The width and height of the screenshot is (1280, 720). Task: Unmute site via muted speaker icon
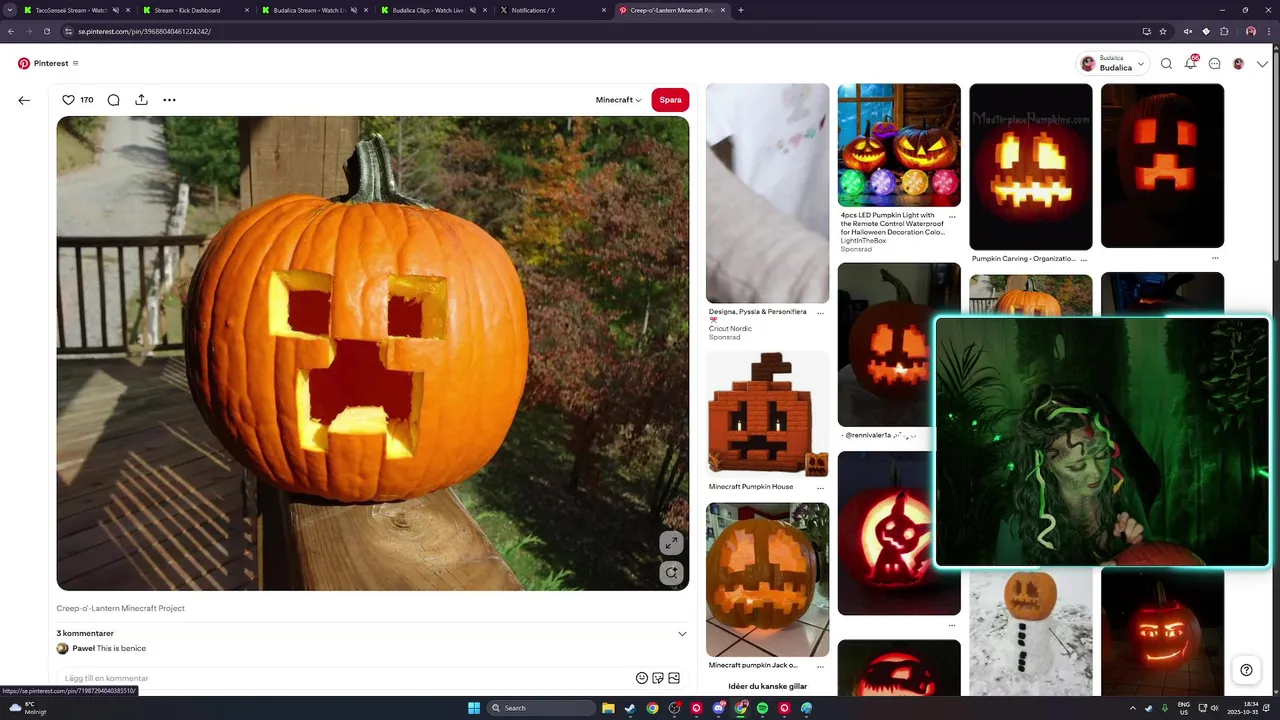(1186, 31)
